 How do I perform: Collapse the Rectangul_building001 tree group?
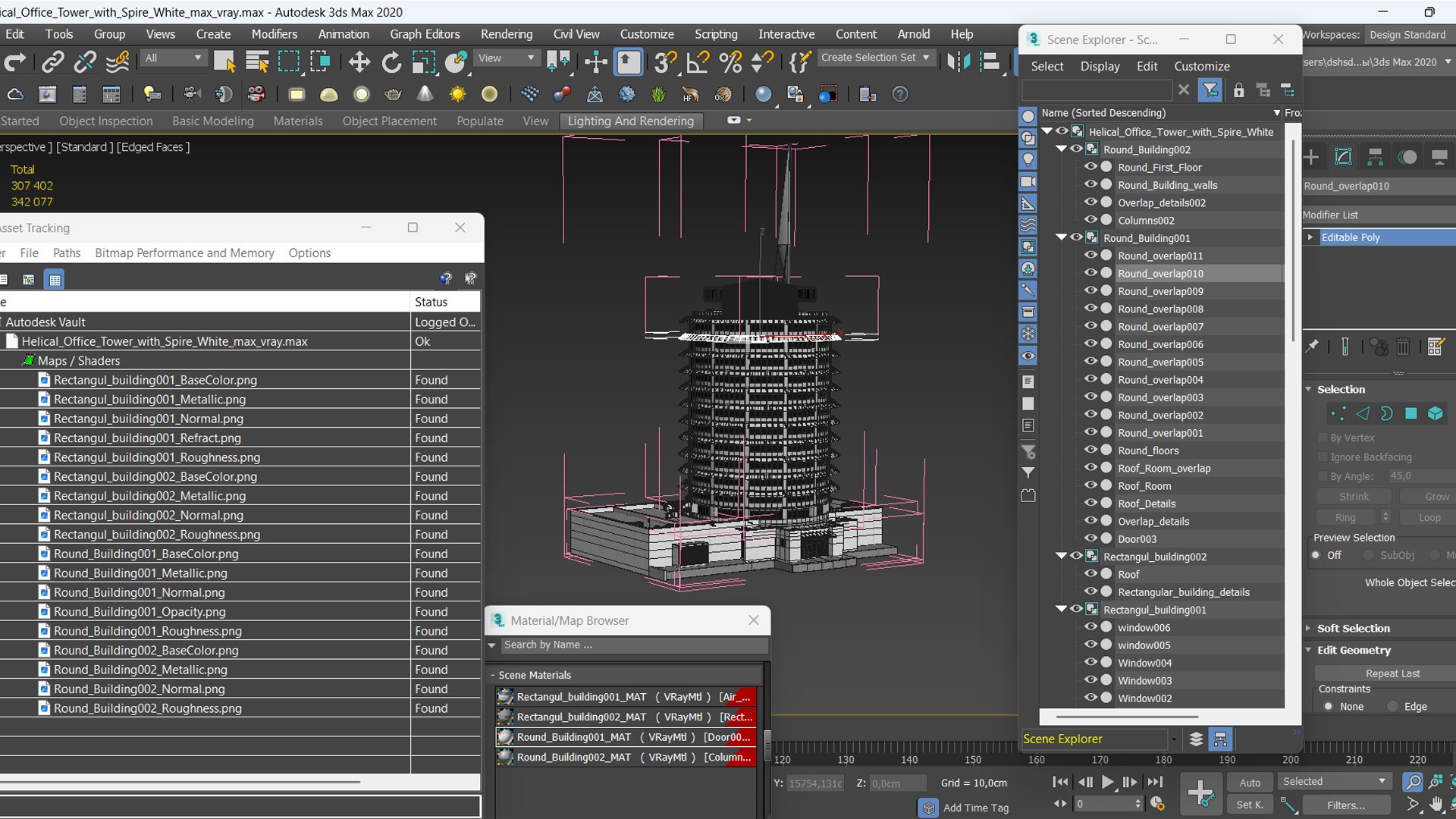click(1062, 609)
